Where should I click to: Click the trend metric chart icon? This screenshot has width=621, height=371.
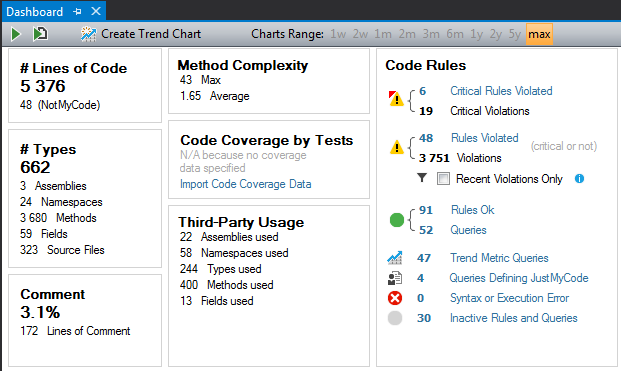pos(394,258)
